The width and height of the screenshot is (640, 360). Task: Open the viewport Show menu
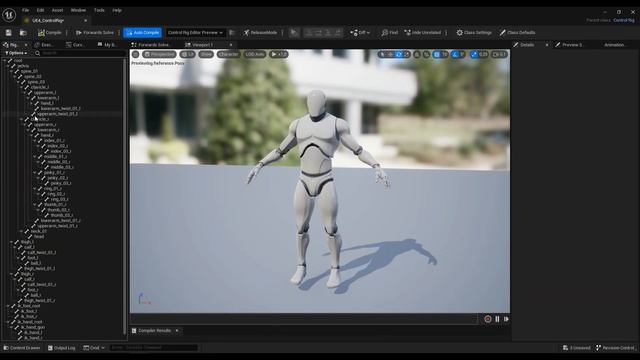pyautogui.click(x=206, y=54)
